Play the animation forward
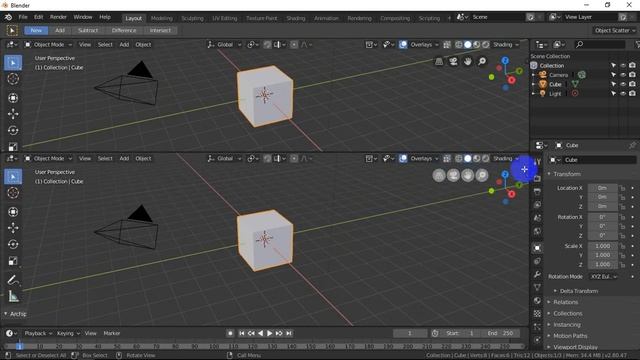This screenshot has height=360, width=640. (x=269, y=333)
